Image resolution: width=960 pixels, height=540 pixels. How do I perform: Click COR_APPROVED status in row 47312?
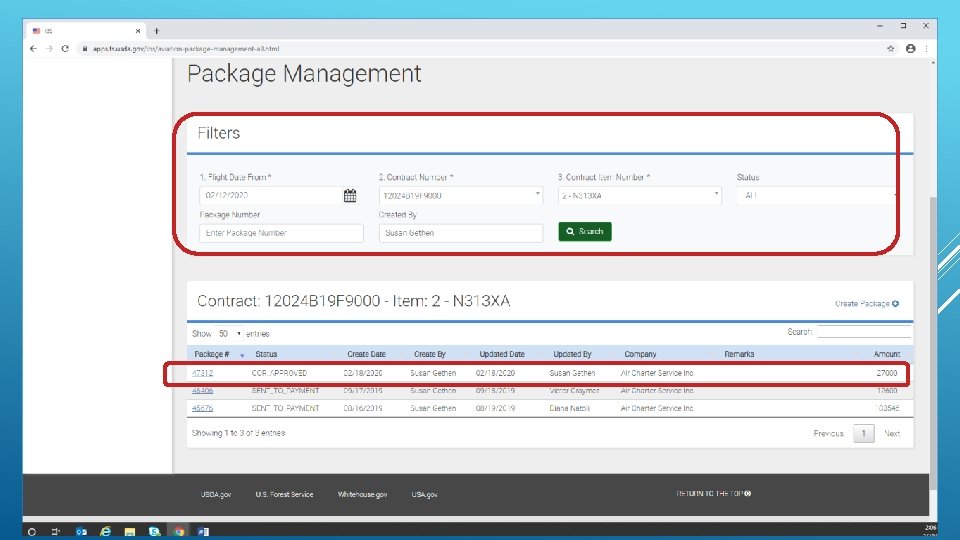(x=279, y=373)
